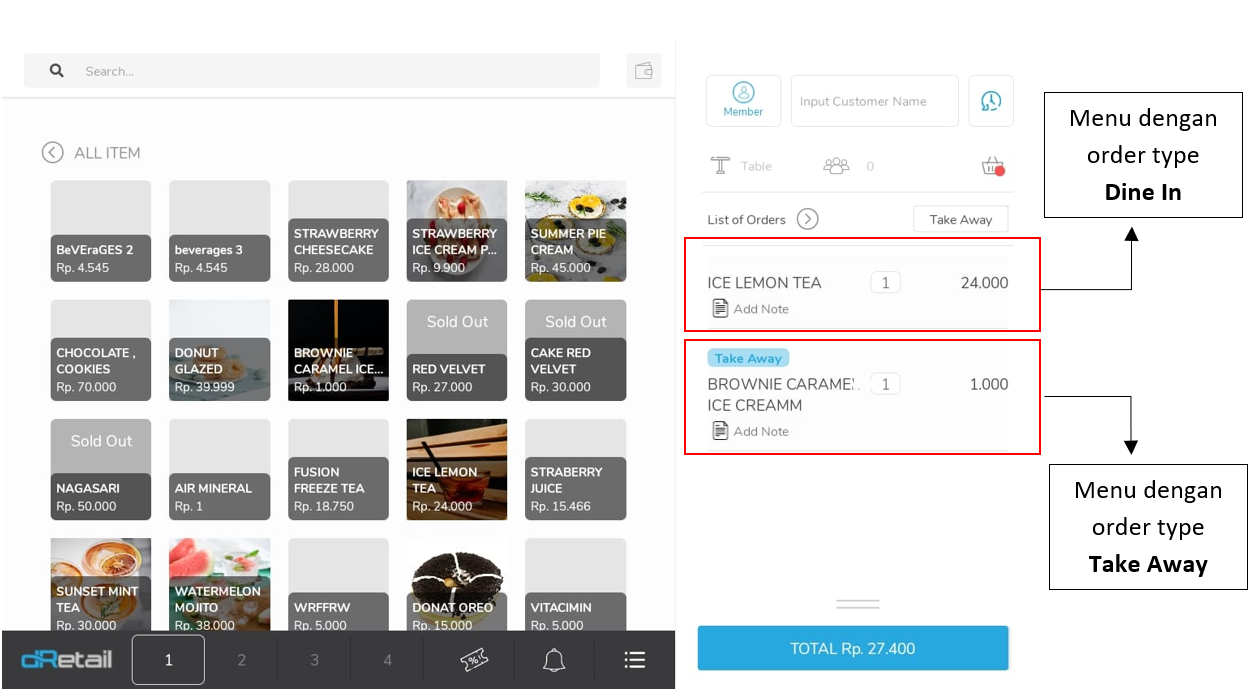
Task: Select the Table icon
Action: pos(721,166)
